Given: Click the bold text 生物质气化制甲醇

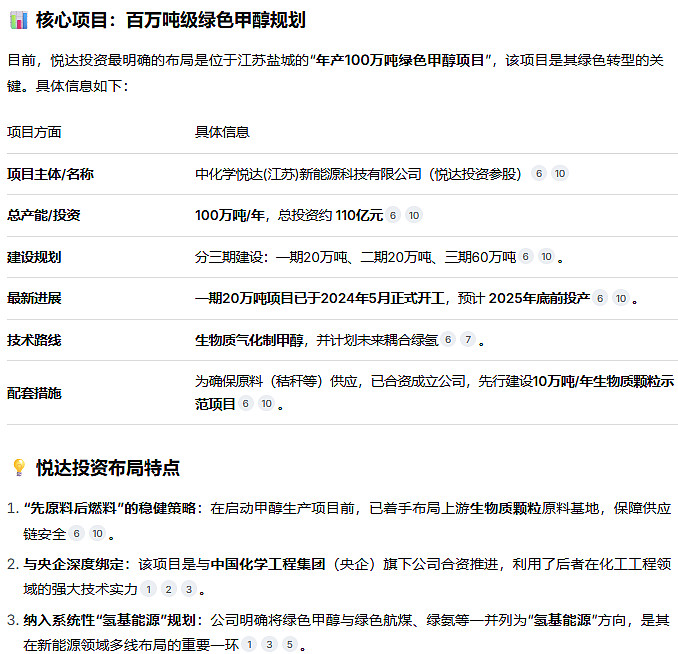Looking at the screenshot, I should point(249,340).
